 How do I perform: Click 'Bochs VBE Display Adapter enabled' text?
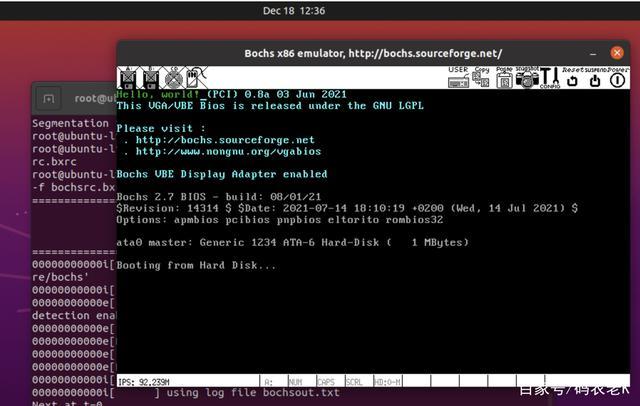(x=222, y=174)
